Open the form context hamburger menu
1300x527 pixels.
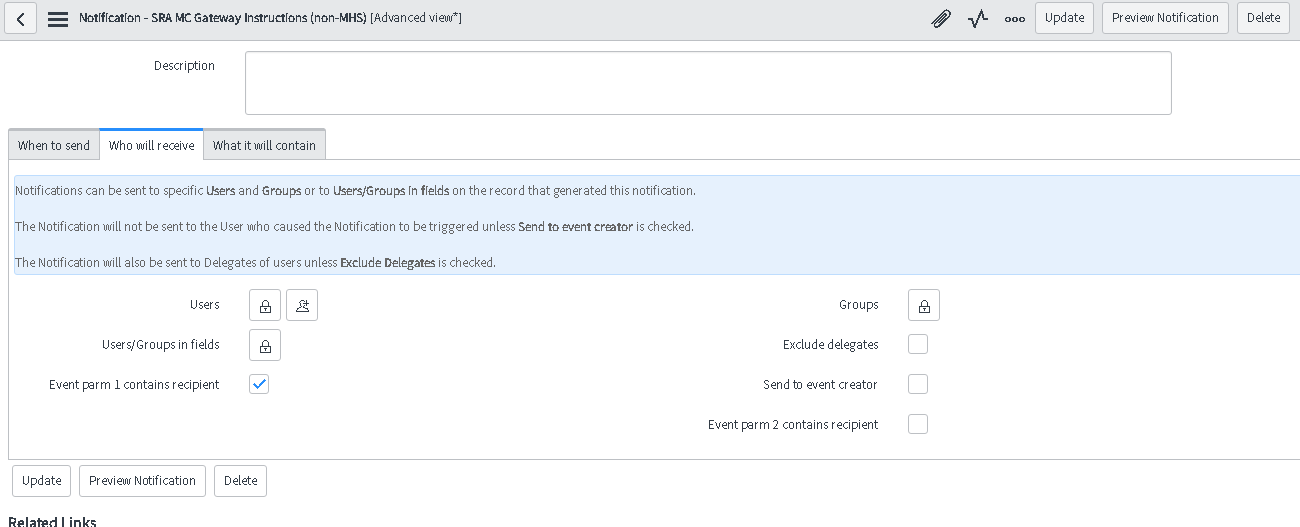click(x=58, y=18)
